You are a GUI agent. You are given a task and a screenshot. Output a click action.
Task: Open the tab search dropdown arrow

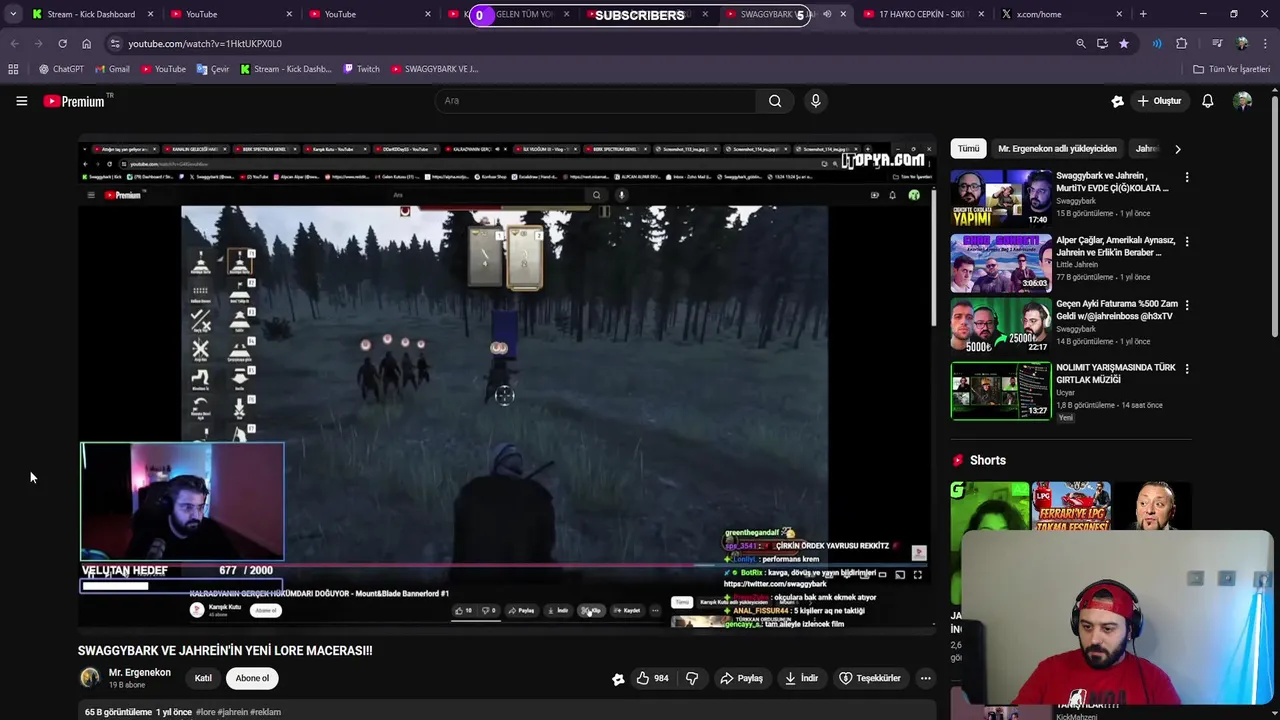12,14
